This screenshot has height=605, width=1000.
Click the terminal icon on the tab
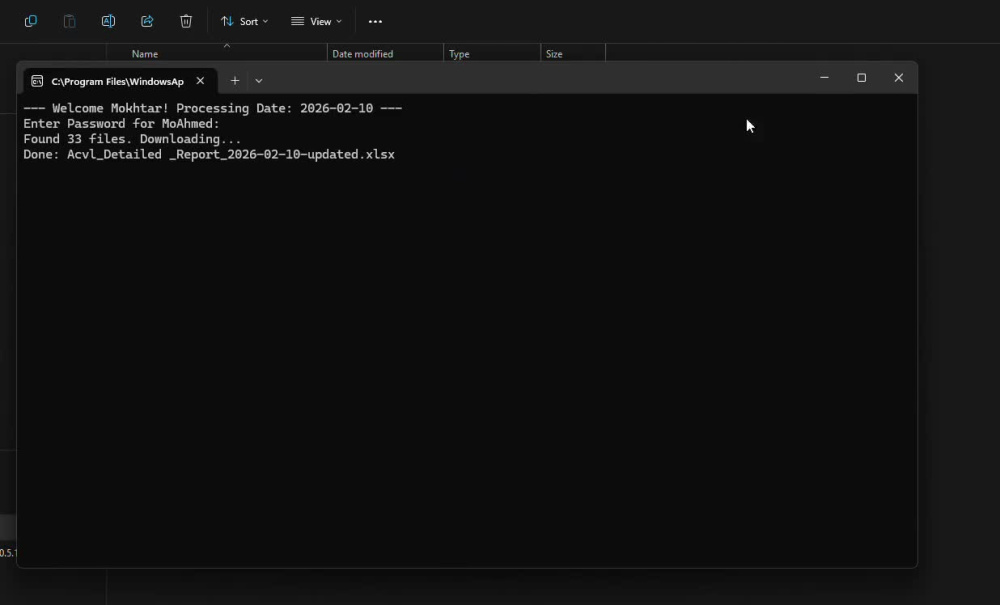coord(37,81)
